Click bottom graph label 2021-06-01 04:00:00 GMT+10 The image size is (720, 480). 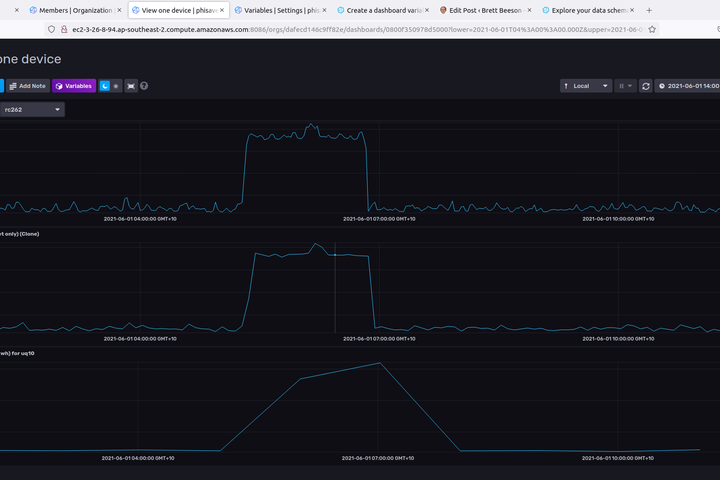(x=138, y=458)
